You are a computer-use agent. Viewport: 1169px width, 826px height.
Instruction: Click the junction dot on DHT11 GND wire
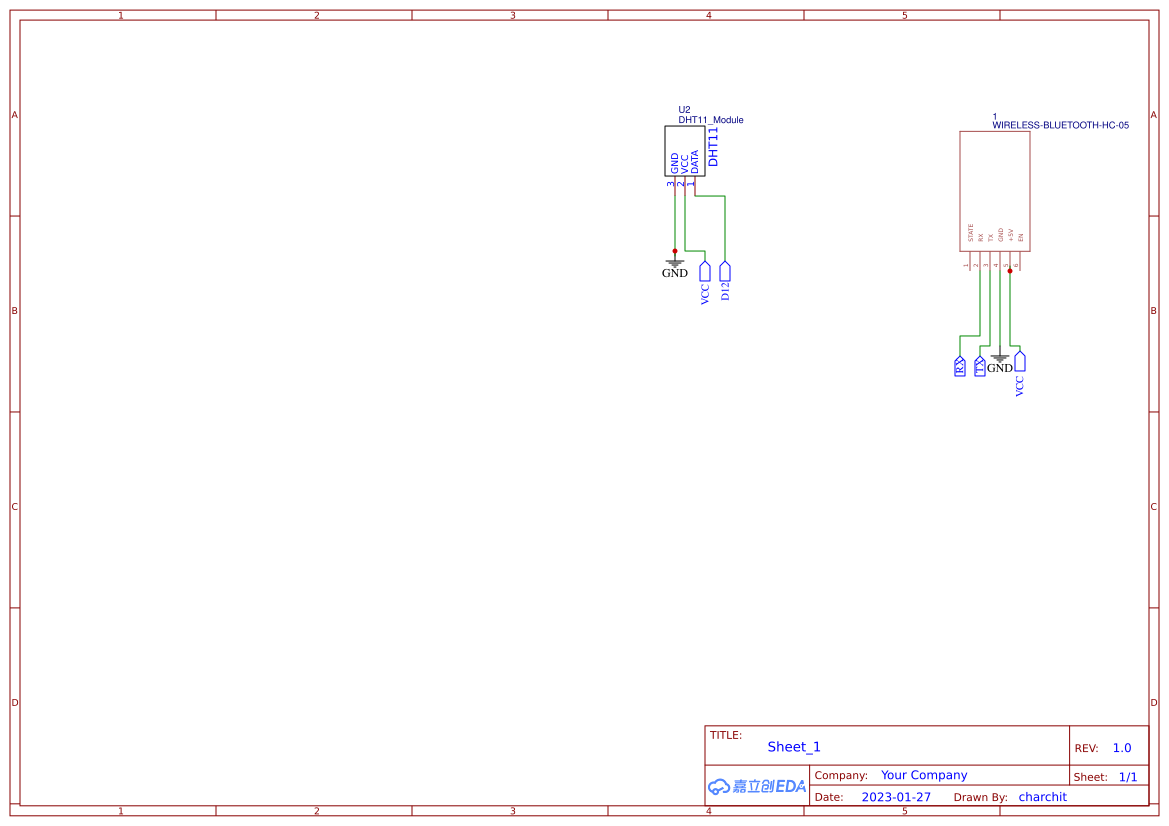coord(675,251)
